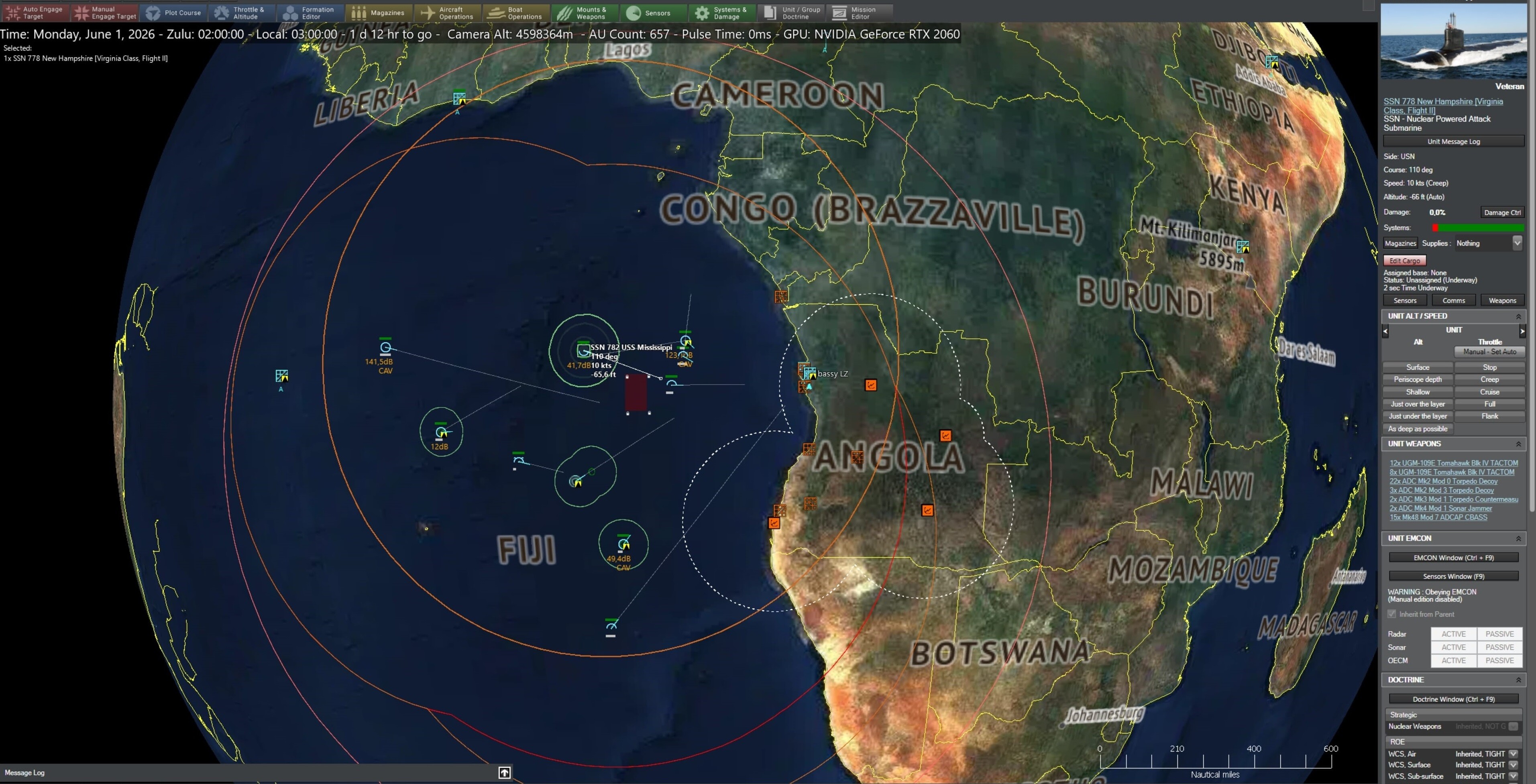The height and width of the screenshot is (784, 1536).
Task: Toggle Inherit from Parent checkbox
Action: 1392,613
